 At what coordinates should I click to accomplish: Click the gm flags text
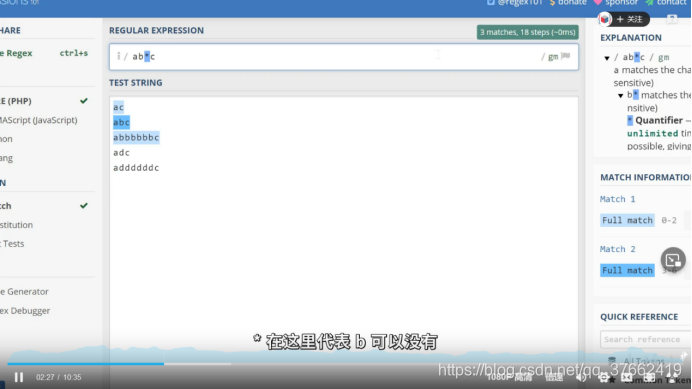[553, 57]
